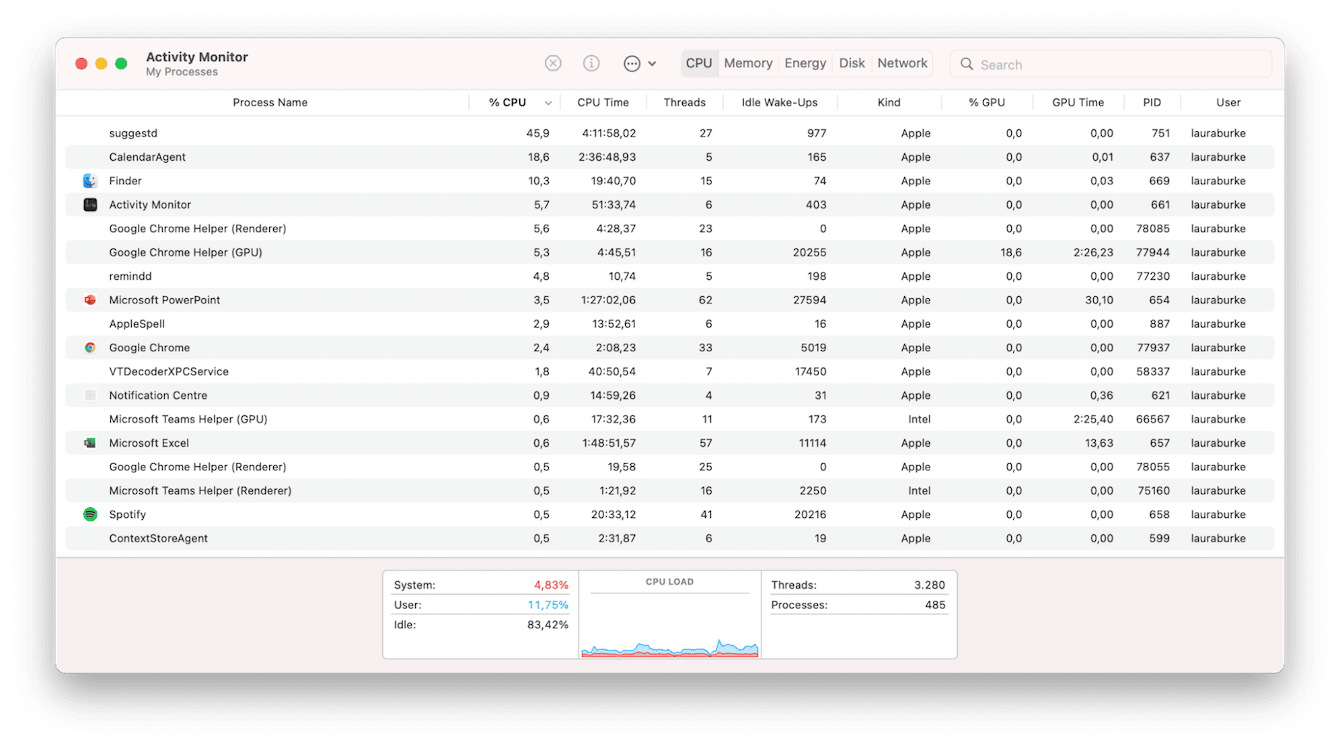Click the Stop Process (X) icon in toolbar
Image resolution: width=1340 pixels, height=747 pixels.
click(553, 63)
